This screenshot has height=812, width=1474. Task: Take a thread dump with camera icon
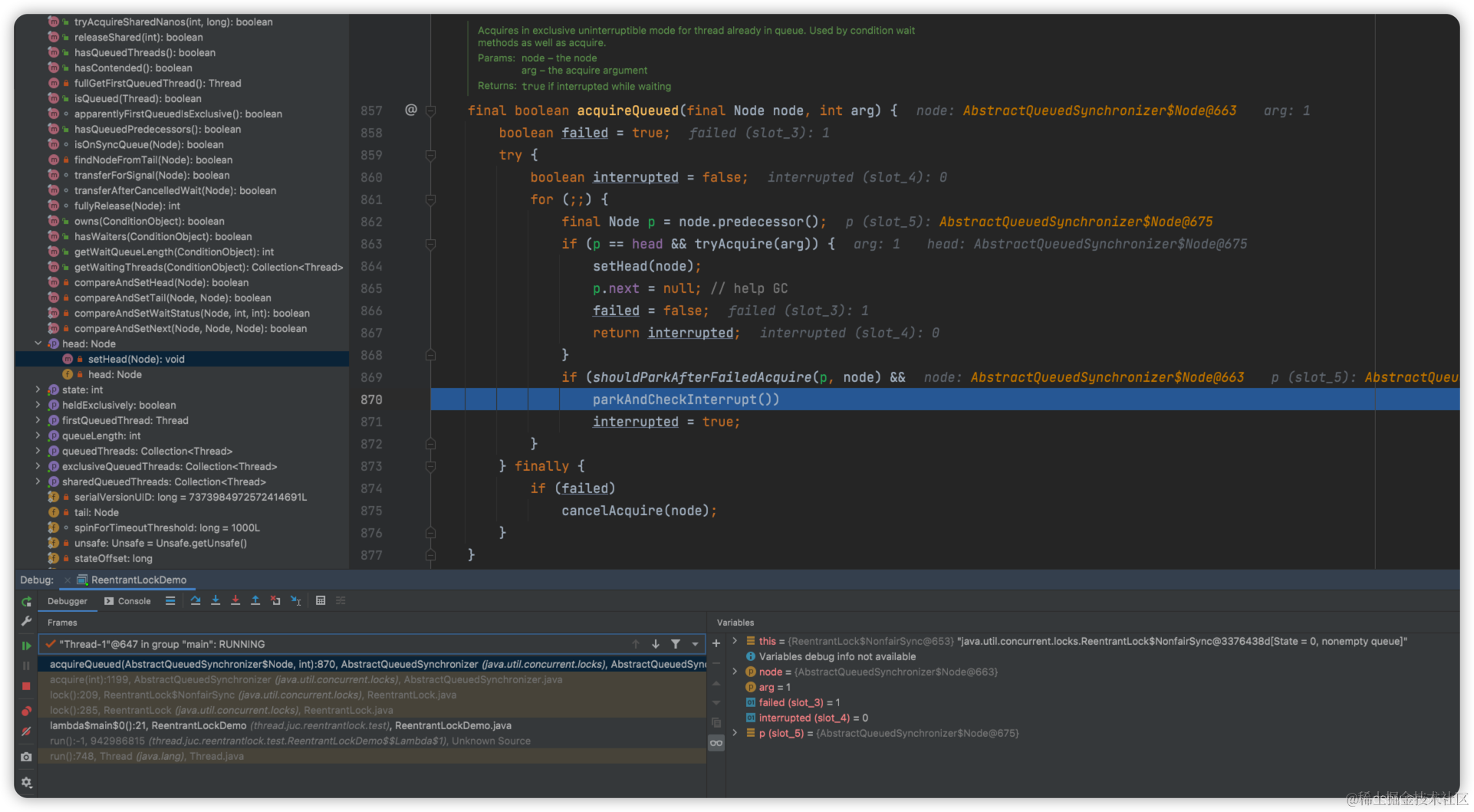26,757
